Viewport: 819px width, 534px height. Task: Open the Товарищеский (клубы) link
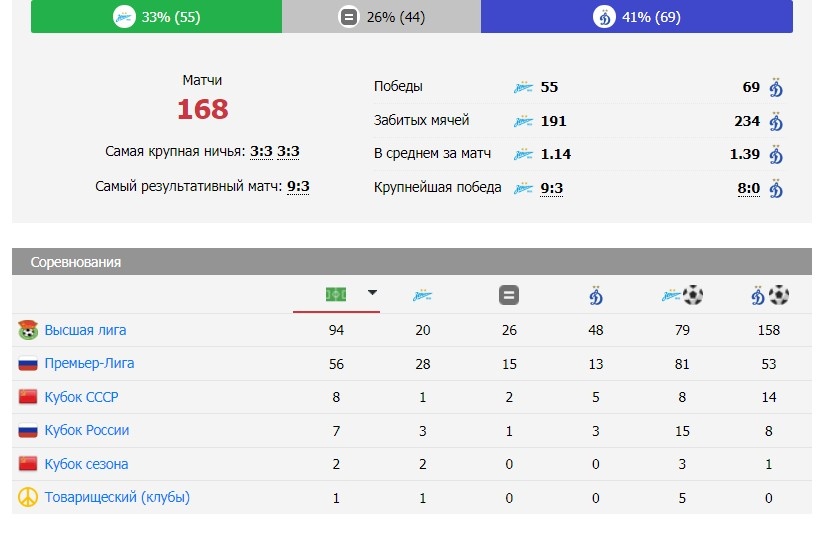coord(117,497)
